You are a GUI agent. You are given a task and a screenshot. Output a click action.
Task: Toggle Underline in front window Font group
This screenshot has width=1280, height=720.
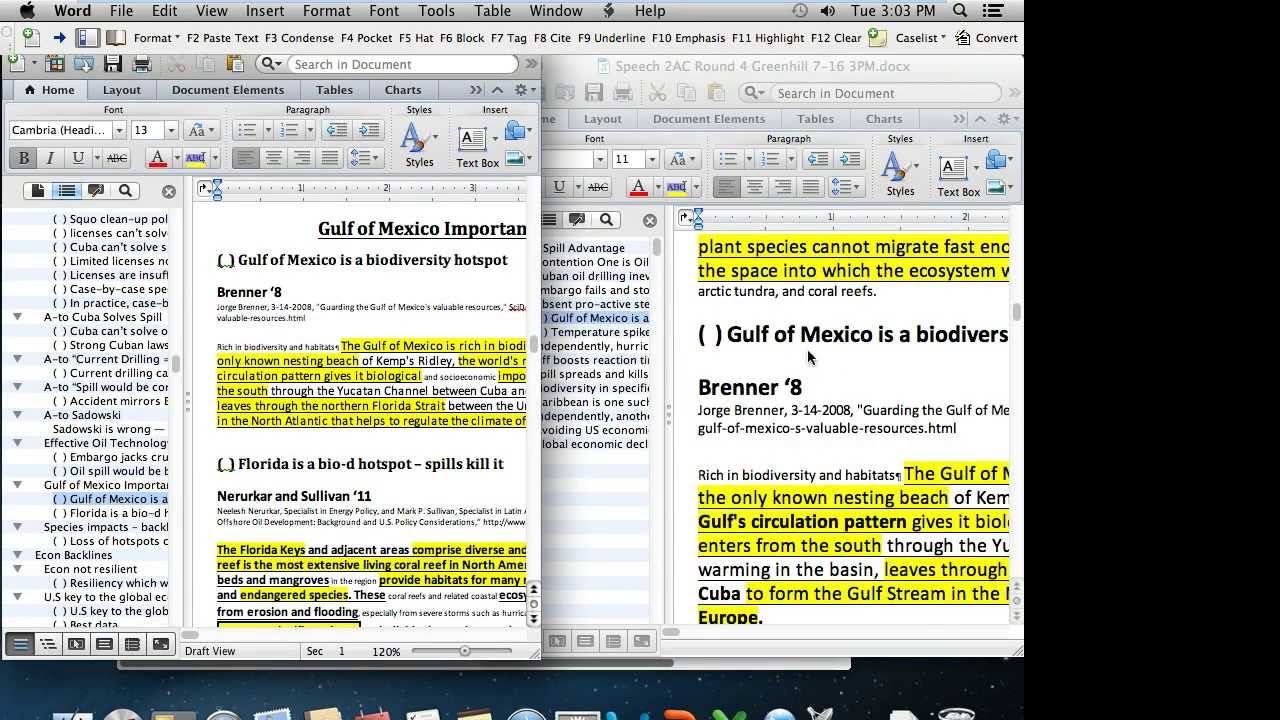(x=79, y=158)
